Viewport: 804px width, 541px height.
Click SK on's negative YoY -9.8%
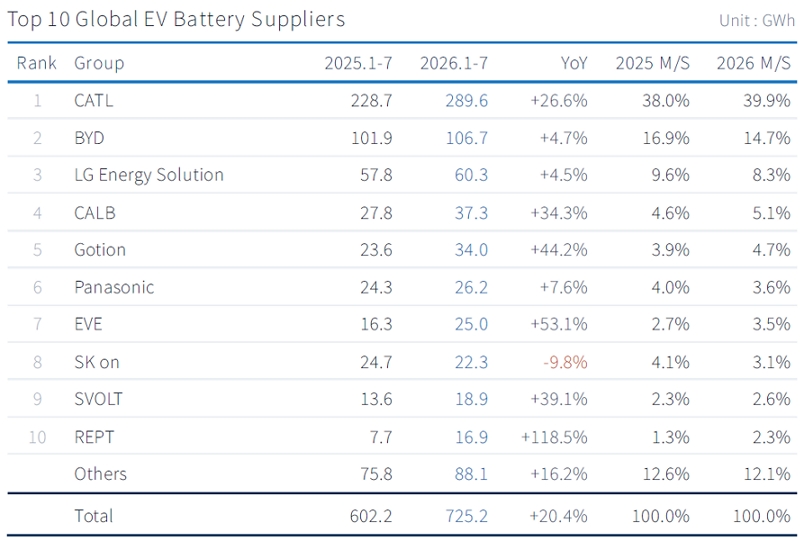pos(565,363)
